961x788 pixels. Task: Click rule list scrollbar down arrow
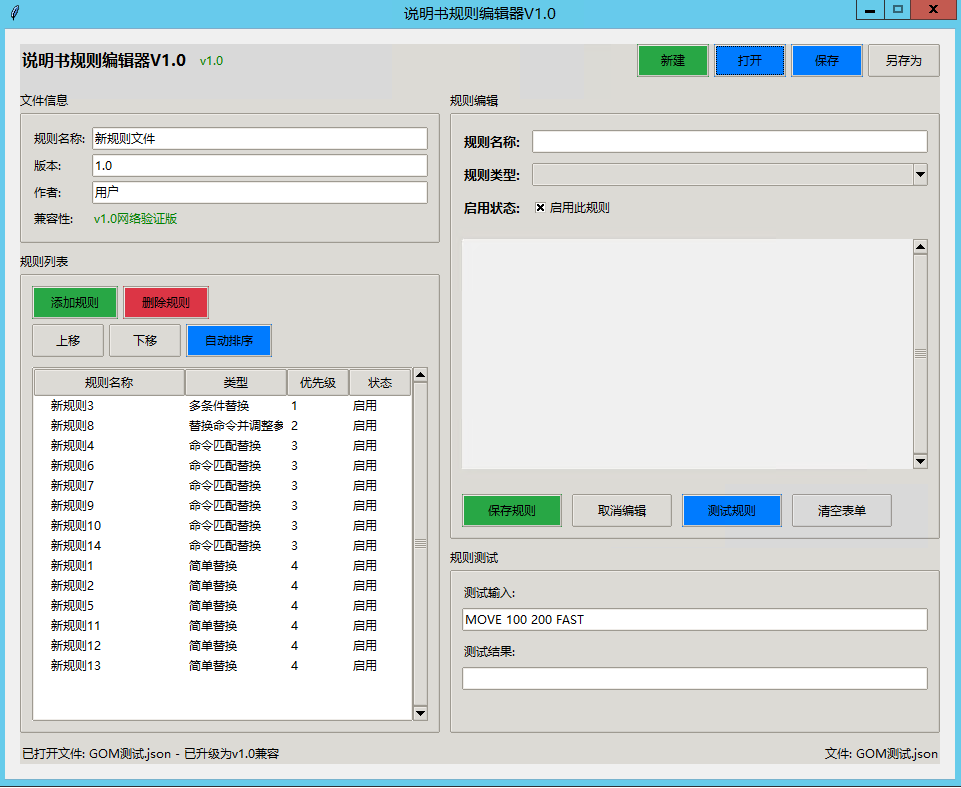click(420, 713)
